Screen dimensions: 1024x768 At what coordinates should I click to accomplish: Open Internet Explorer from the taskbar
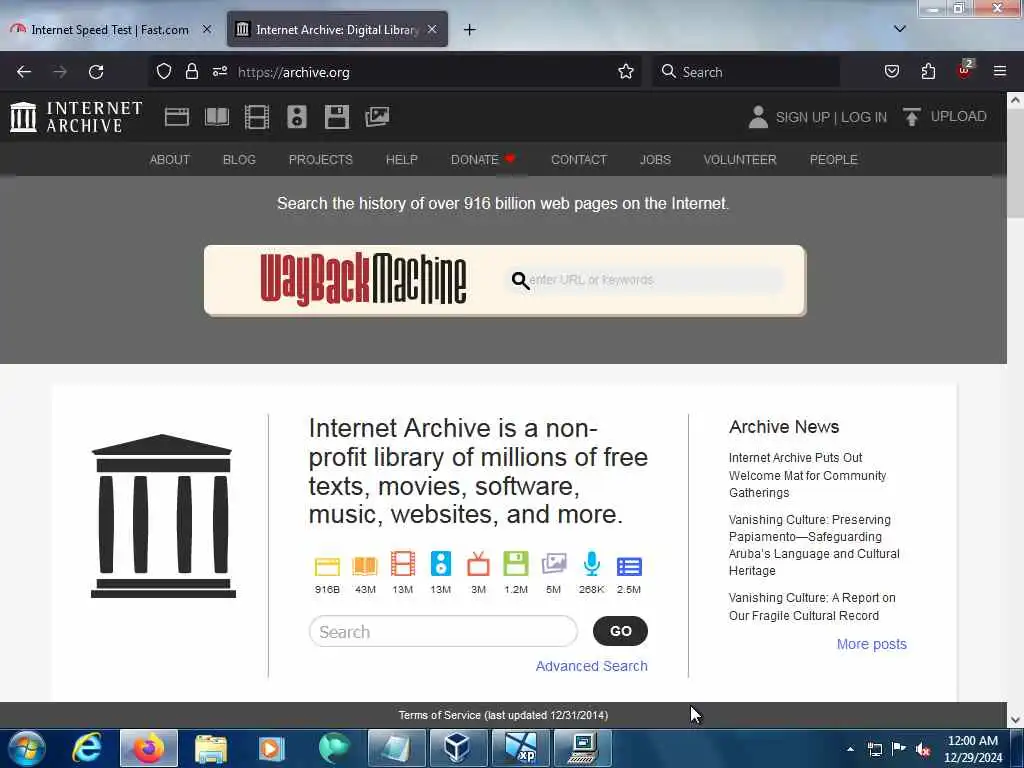pyautogui.click(x=86, y=748)
